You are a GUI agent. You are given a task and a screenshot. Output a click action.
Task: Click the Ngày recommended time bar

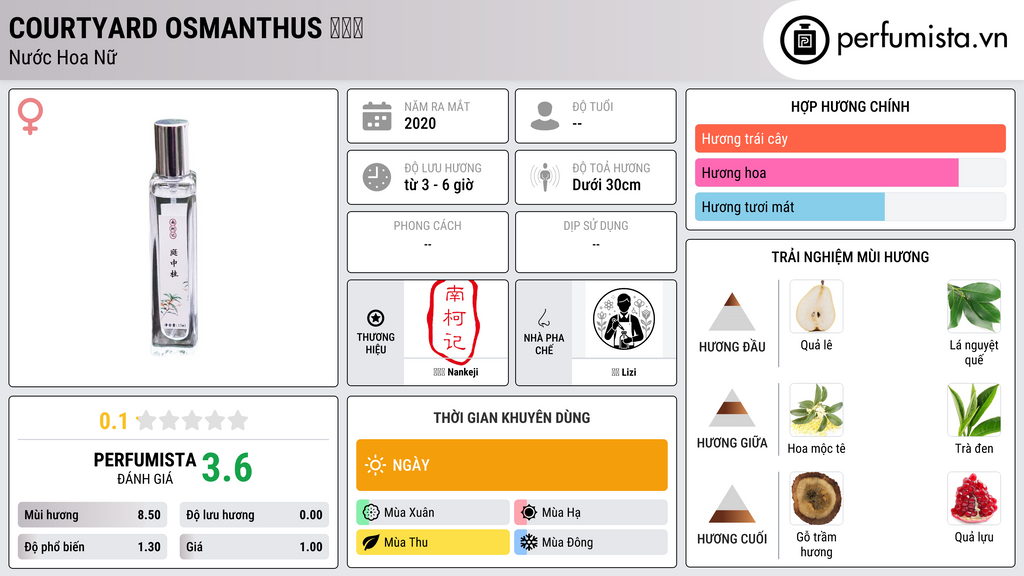[512, 465]
